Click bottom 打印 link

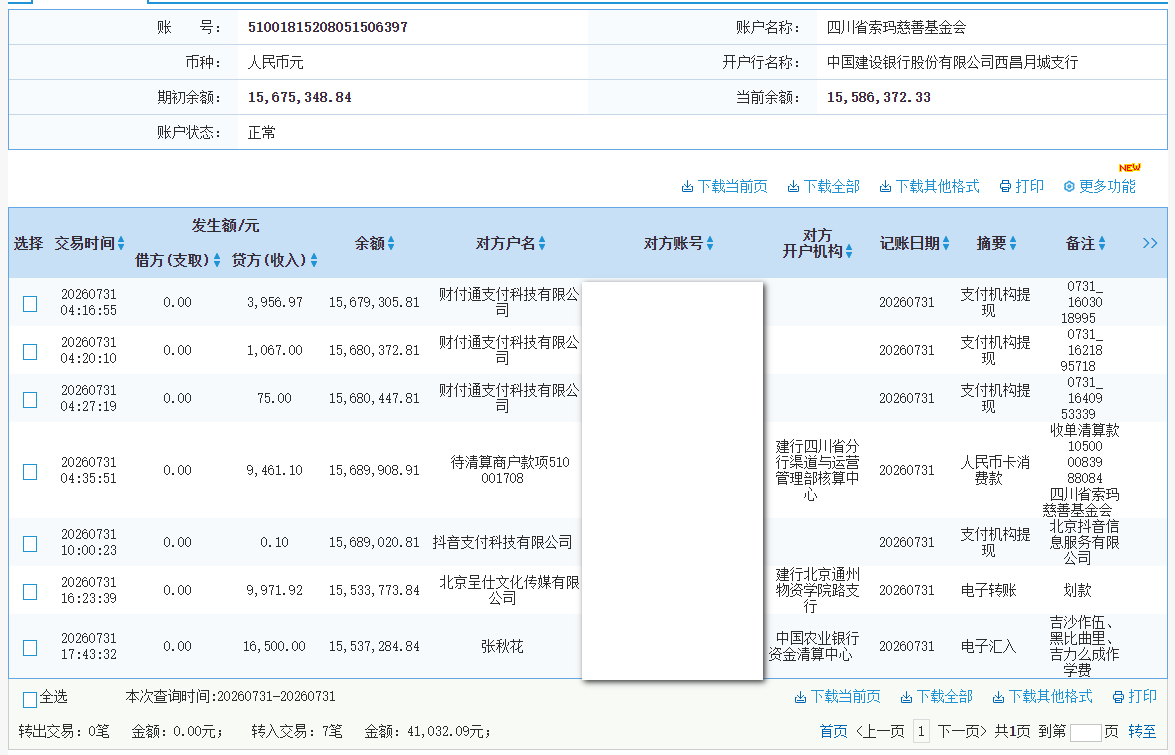1135,697
